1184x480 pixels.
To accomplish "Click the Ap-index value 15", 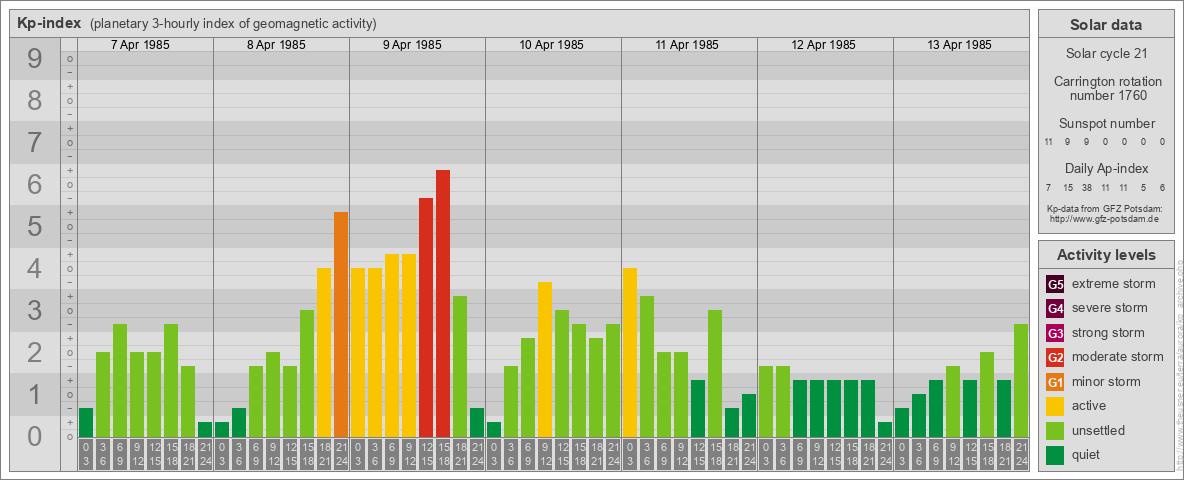I will [1068, 187].
